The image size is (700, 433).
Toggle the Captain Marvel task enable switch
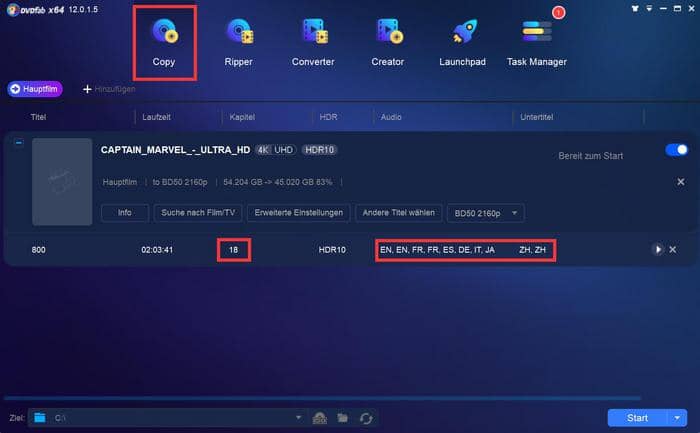(x=677, y=150)
